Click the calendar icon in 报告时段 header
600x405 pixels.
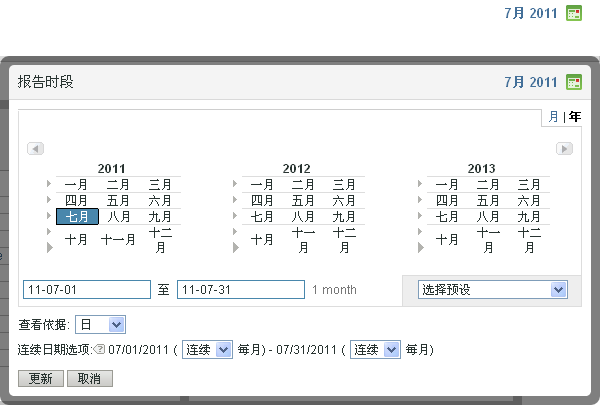[574, 82]
